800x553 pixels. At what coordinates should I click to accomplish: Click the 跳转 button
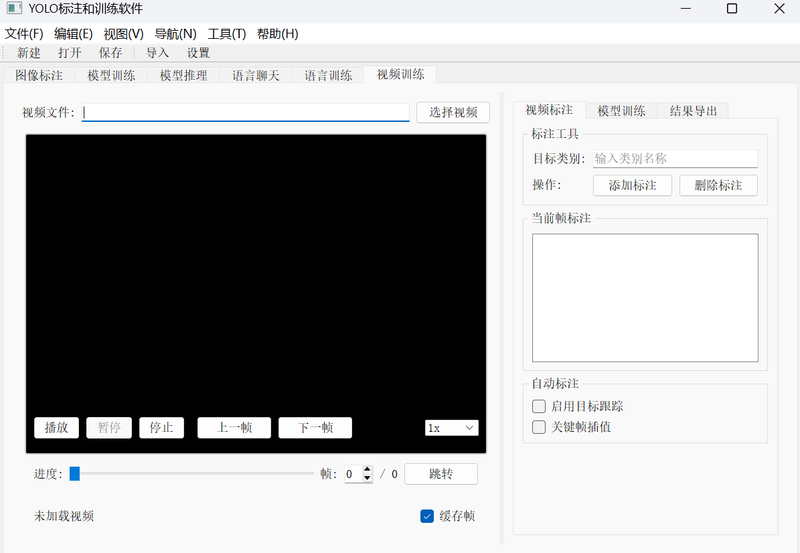tap(441, 474)
